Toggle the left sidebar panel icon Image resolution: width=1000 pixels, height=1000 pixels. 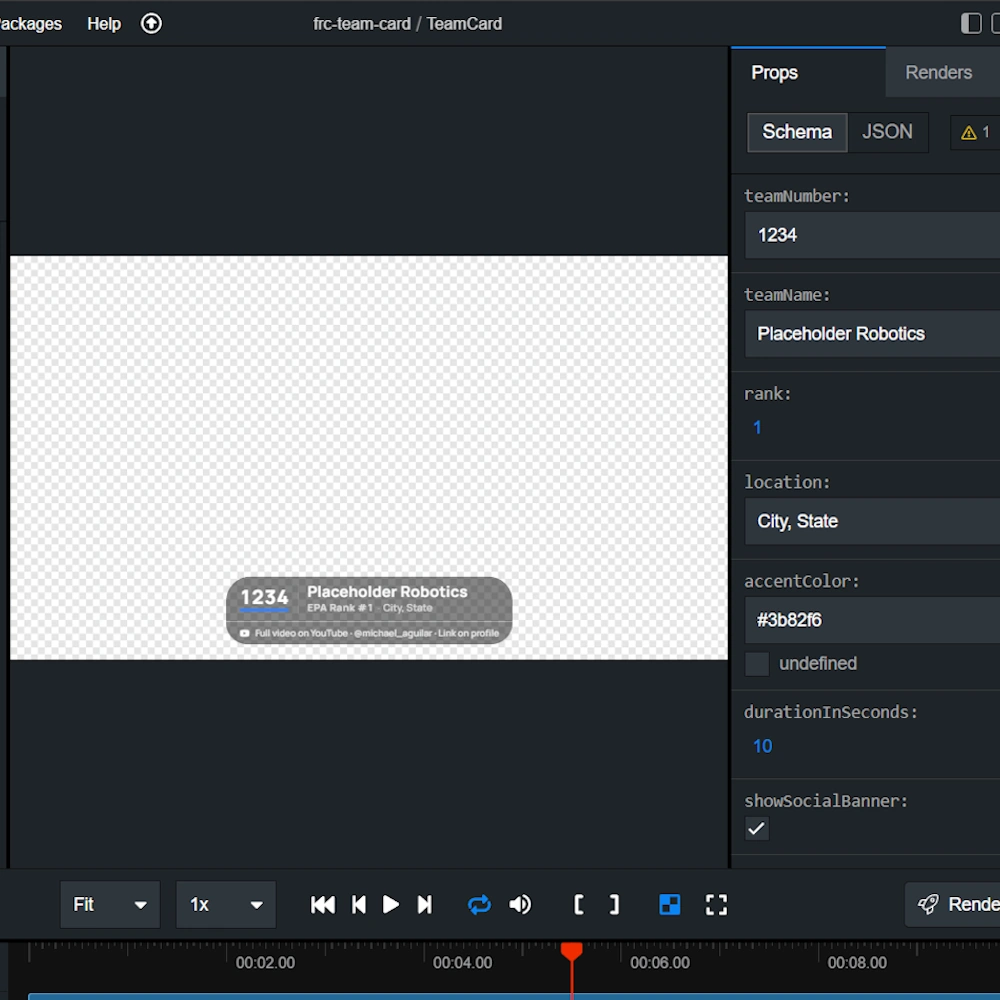(971, 24)
